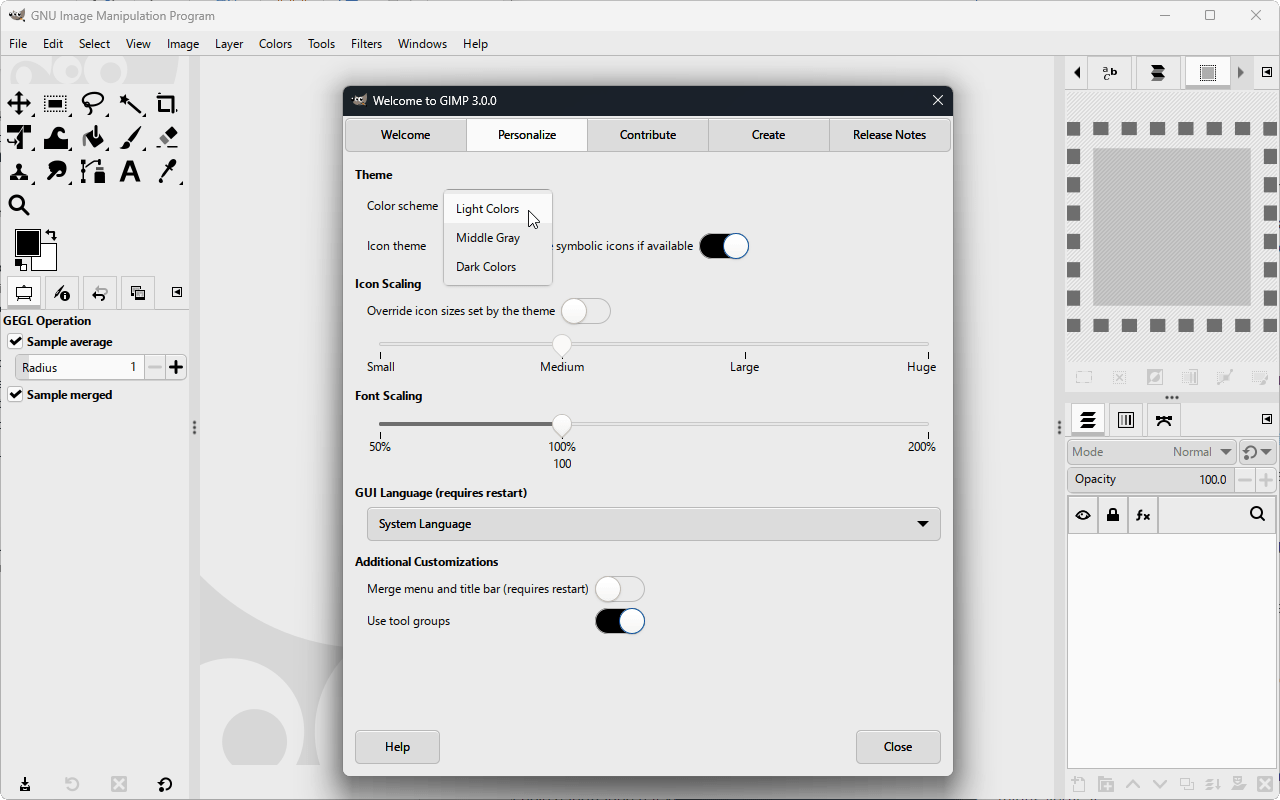Choose Dark Colors color scheme
Screen dimensions: 1280x800
(x=498, y=267)
